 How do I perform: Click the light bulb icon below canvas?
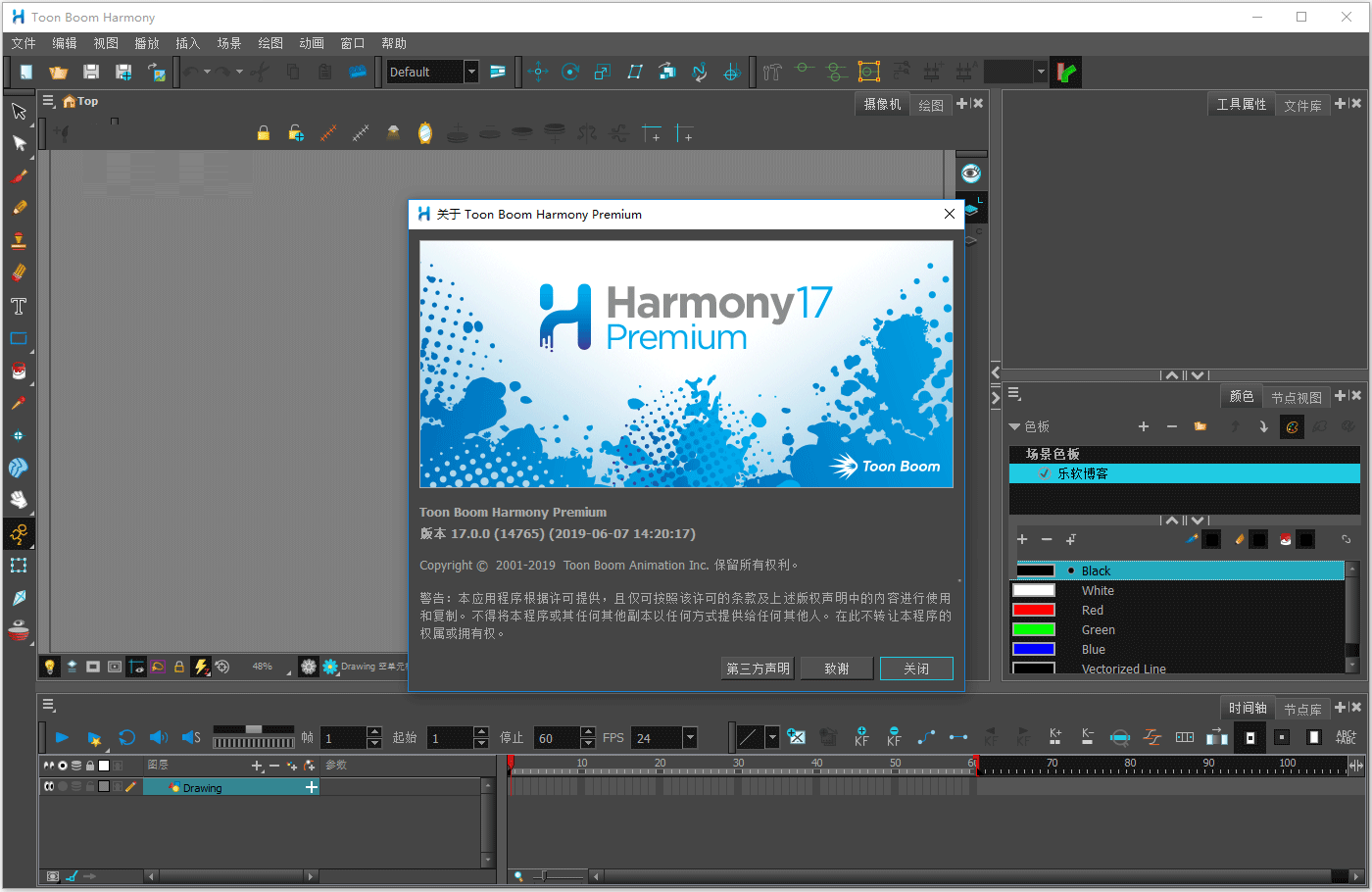[50, 667]
